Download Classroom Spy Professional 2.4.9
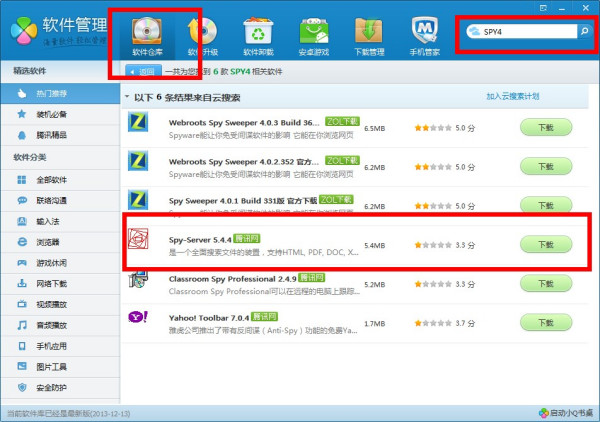This screenshot has width=600, height=422. [x=546, y=284]
